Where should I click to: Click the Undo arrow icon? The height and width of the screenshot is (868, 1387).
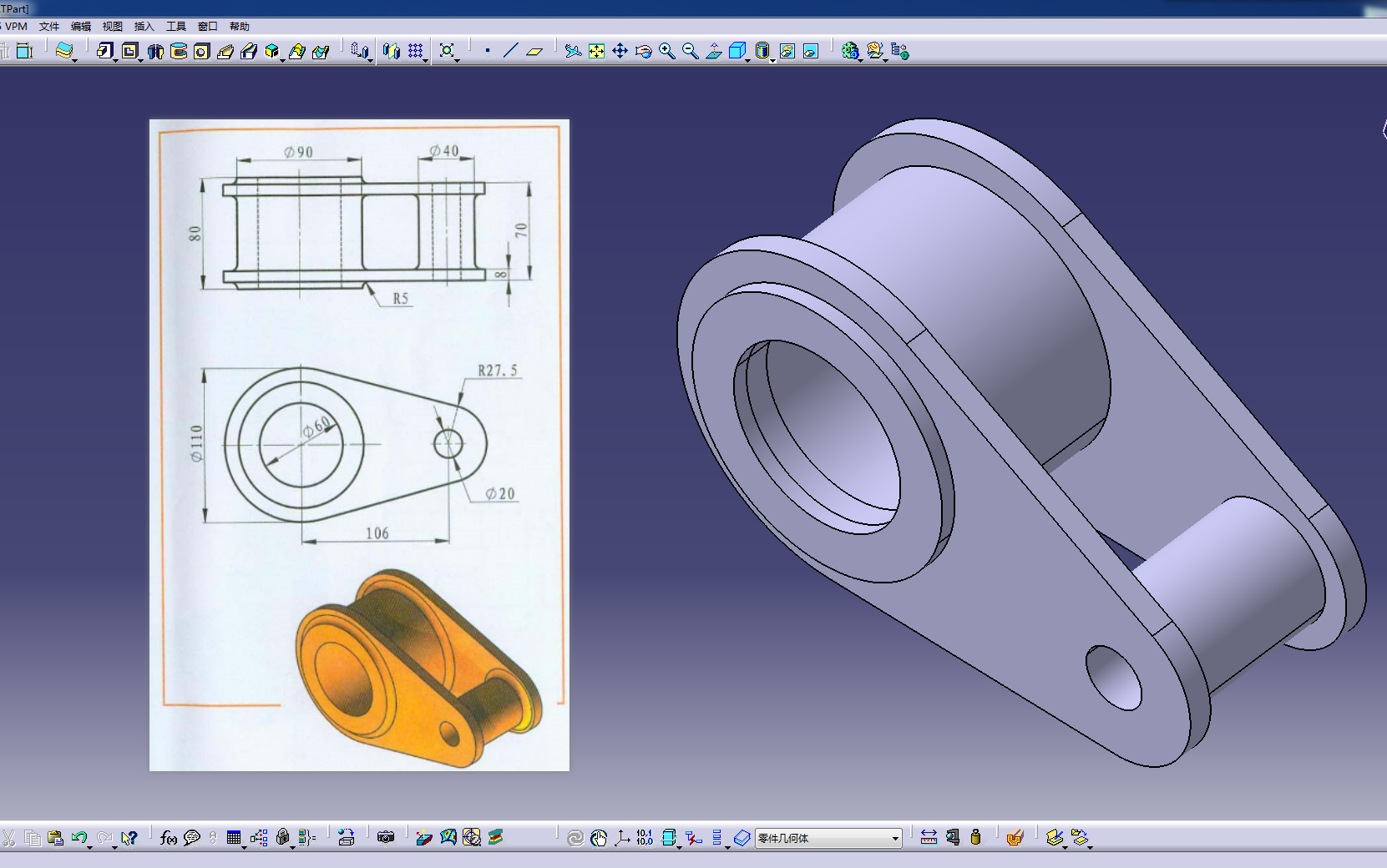(78, 837)
